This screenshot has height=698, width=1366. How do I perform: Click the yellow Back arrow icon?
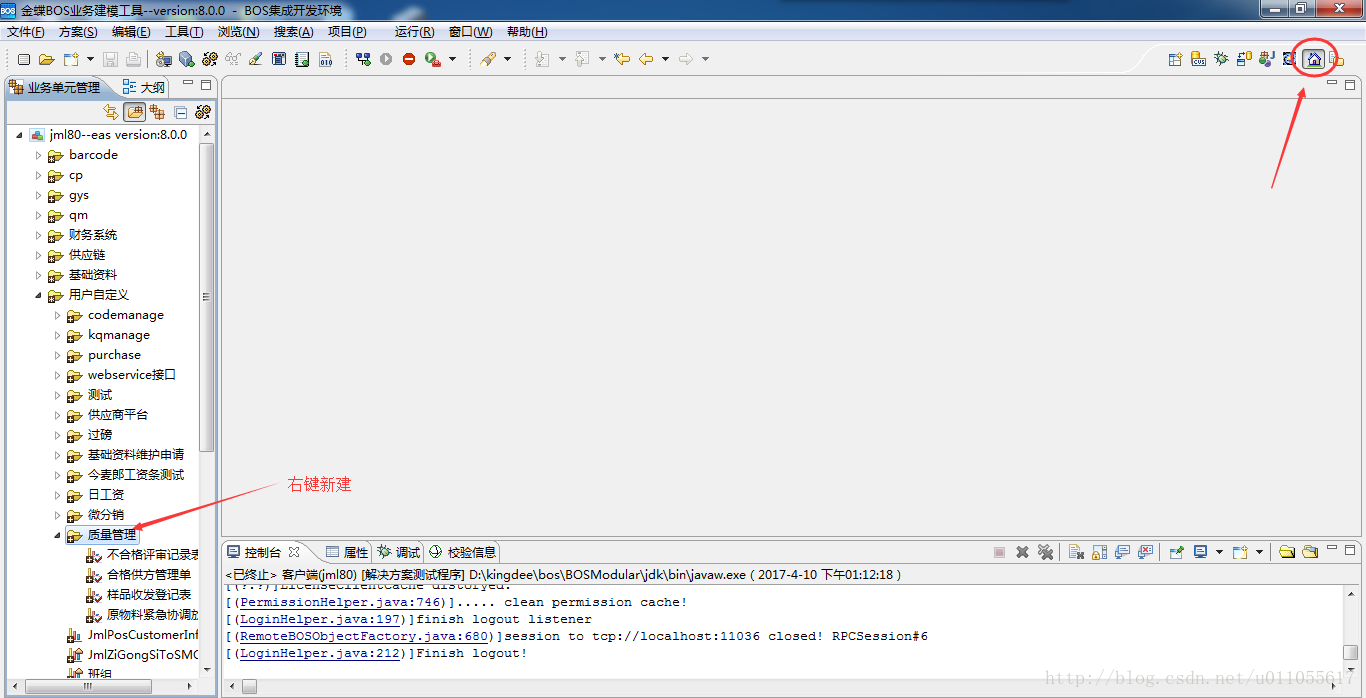(646, 60)
